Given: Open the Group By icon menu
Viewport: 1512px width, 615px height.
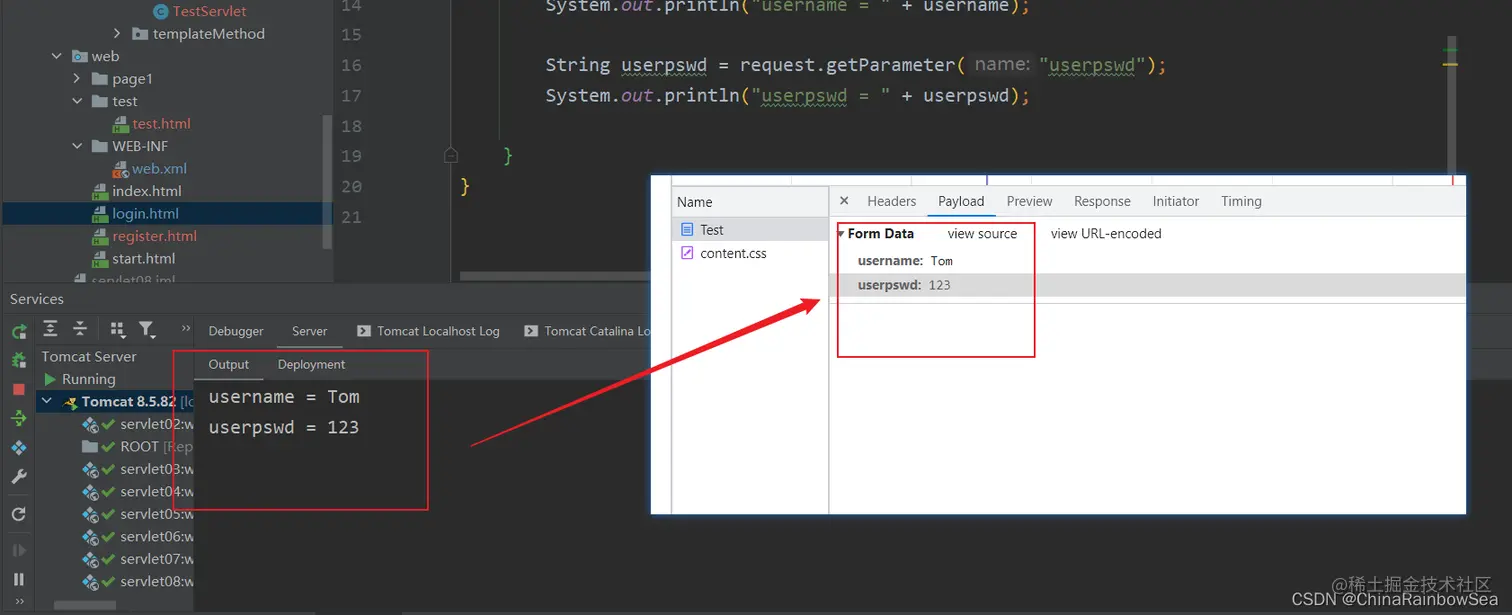Looking at the screenshot, I should (117, 329).
